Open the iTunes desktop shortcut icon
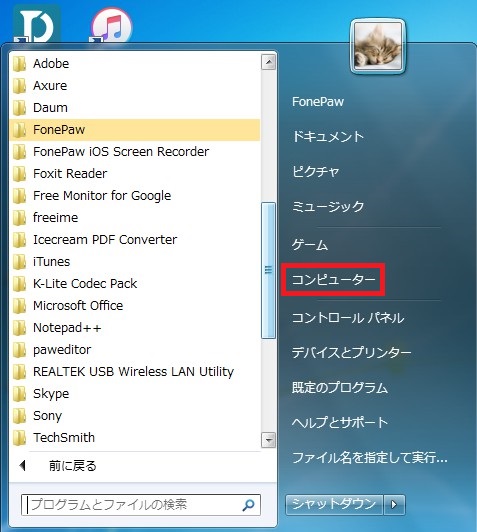 click(111, 25)
